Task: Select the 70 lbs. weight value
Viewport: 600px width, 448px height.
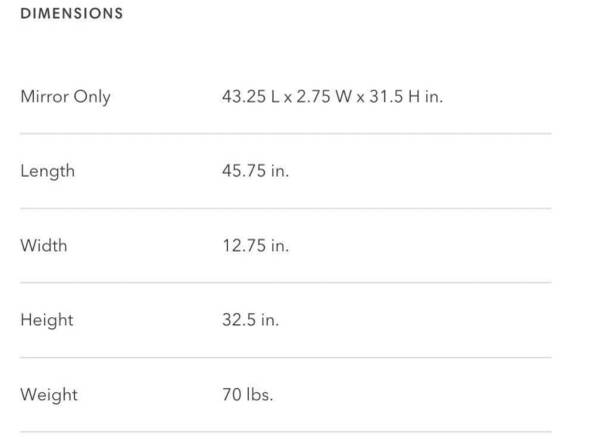Action: [x=247, y=394]
